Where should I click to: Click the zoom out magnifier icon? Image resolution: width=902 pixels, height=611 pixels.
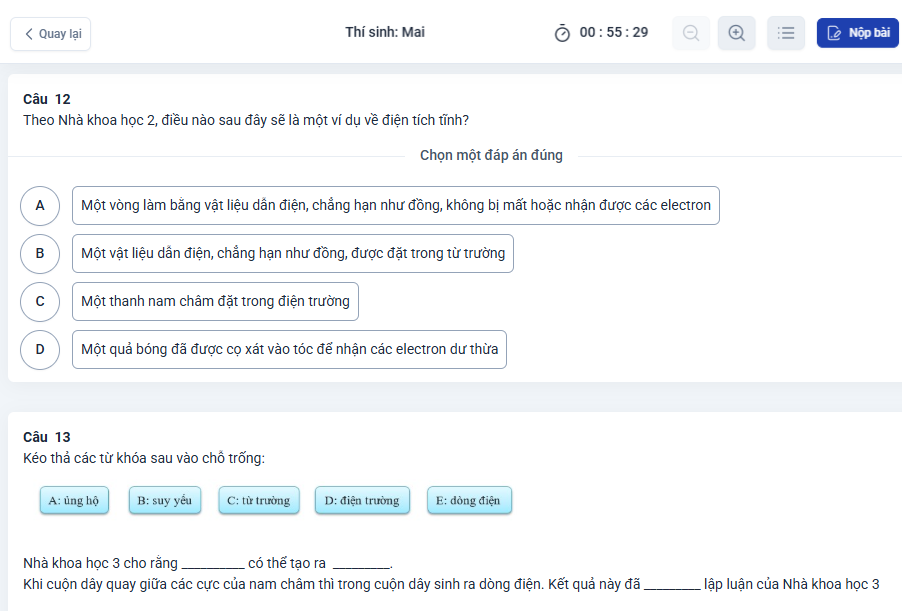691,33
